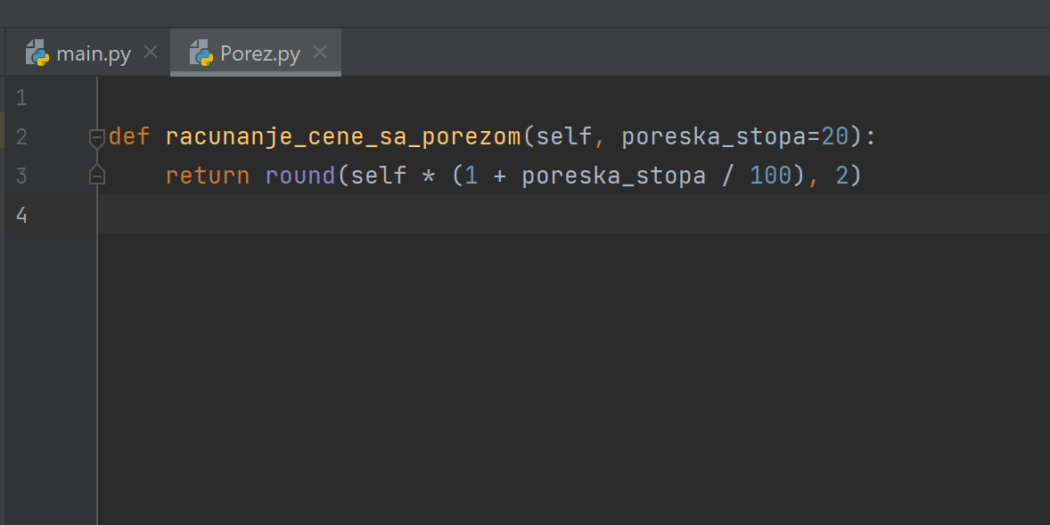Click the round function call
Image resolution: width=1050 pixels, height=525 pixels.
pos(301,176)
